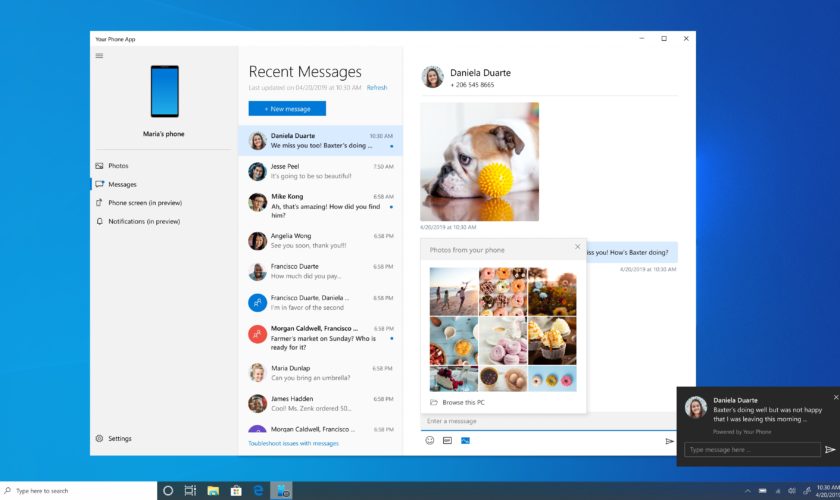Click Jesse Peel's avatar in list
The width and height of the screenshot is (840, 500).
pos(257,171)
